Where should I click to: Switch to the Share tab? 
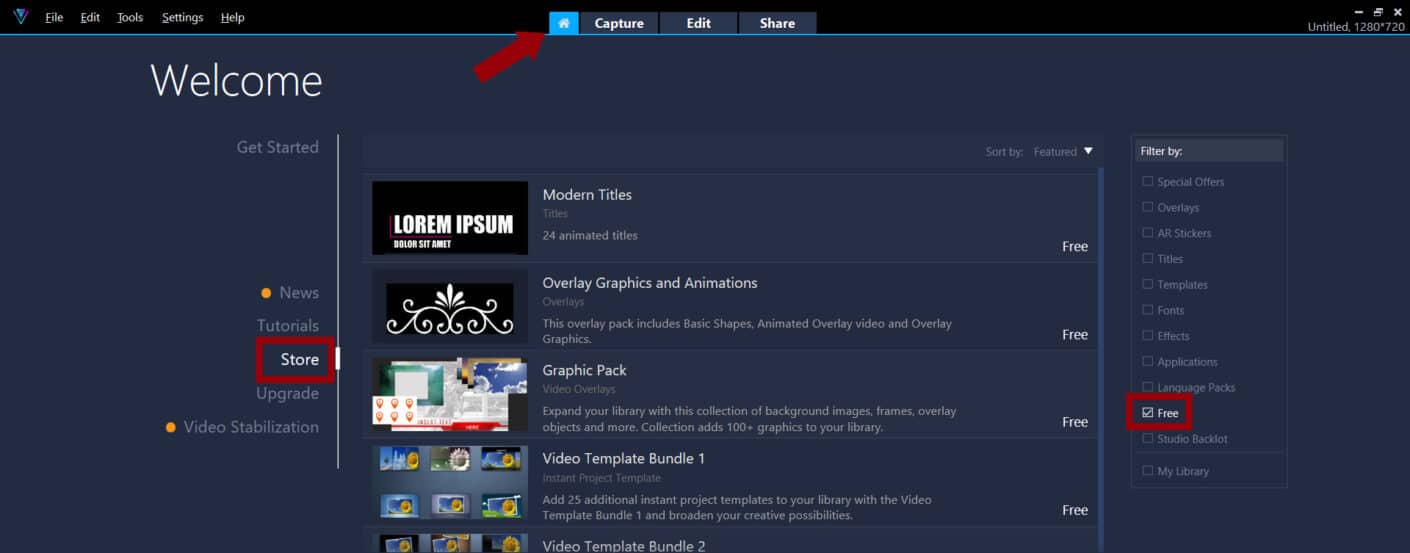777,23
